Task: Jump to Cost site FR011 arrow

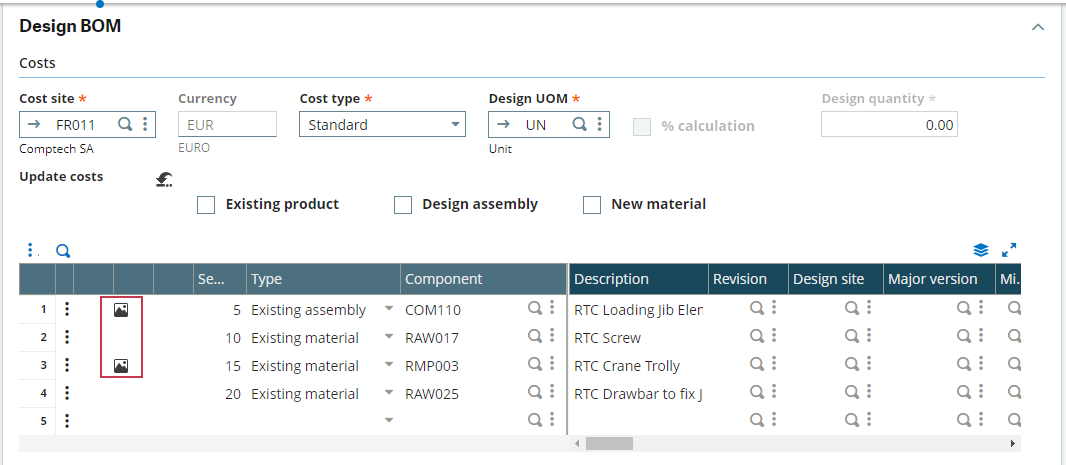Action: [33, 125]
